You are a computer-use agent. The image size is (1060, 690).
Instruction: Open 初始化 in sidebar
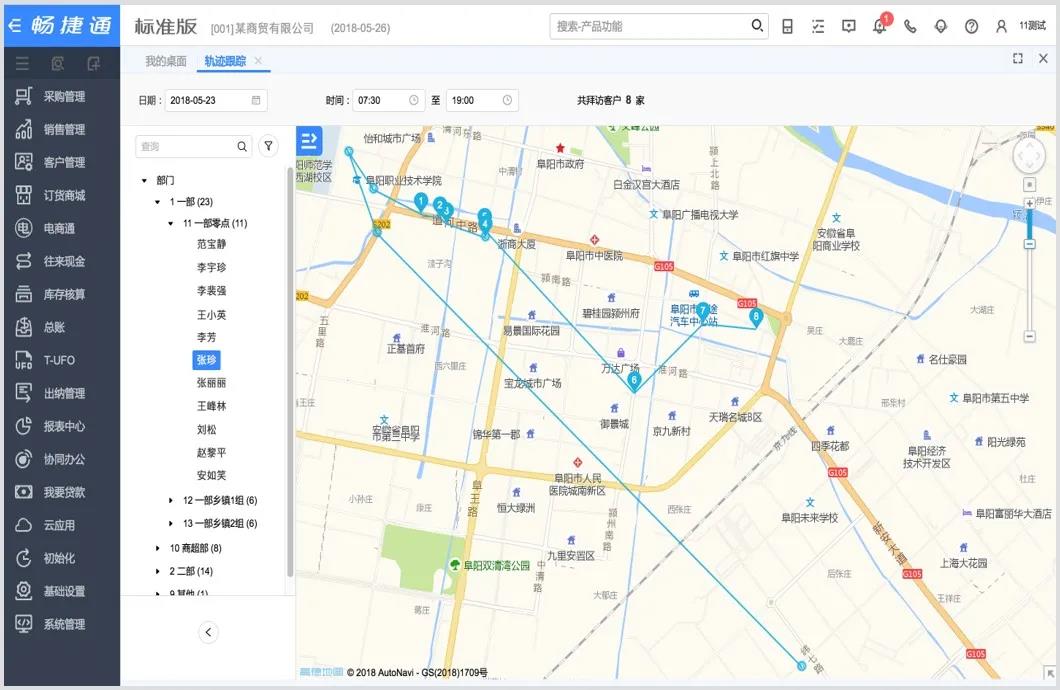coord(62,558)
